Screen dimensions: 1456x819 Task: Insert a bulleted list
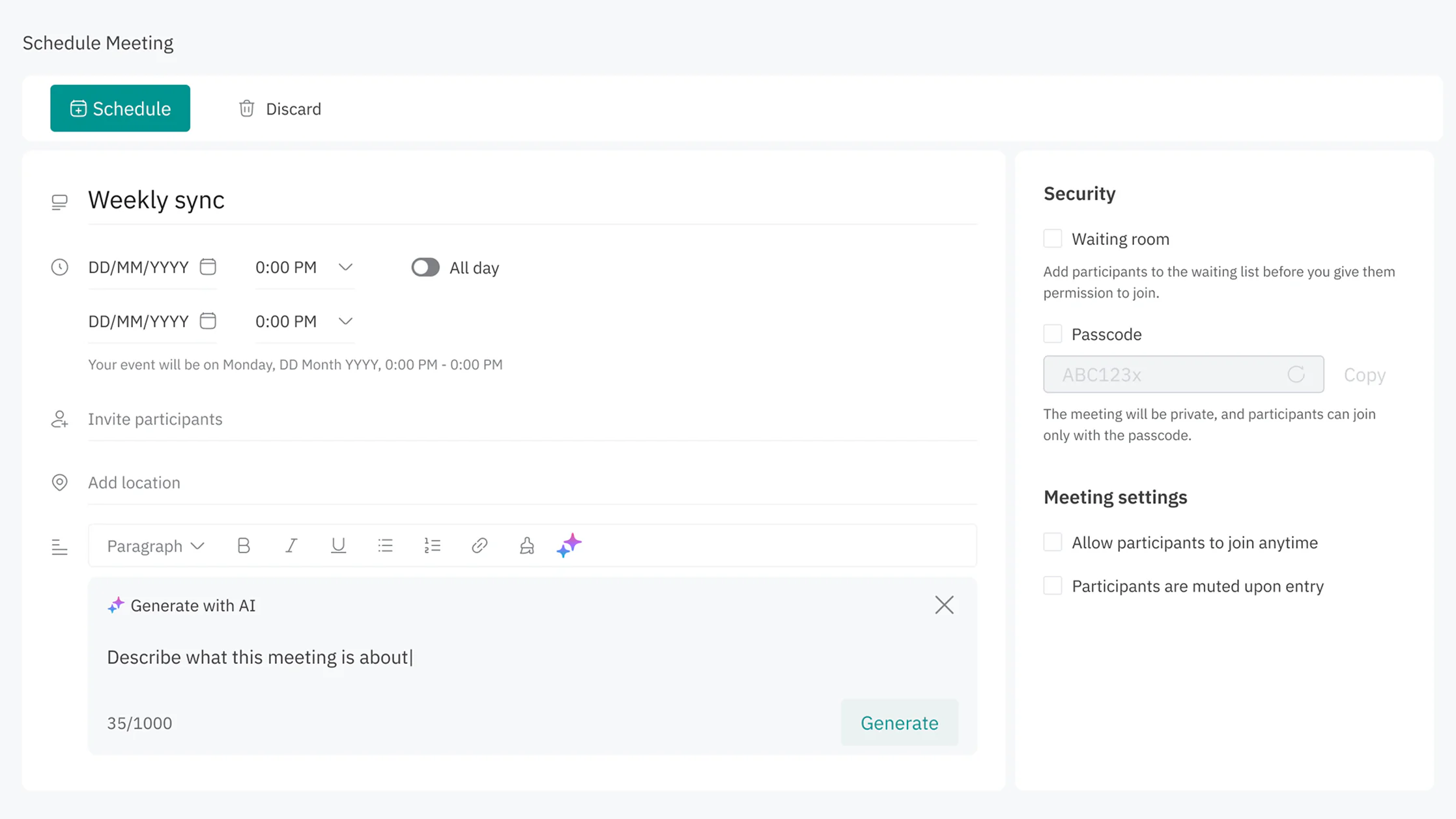click(385, 545)
